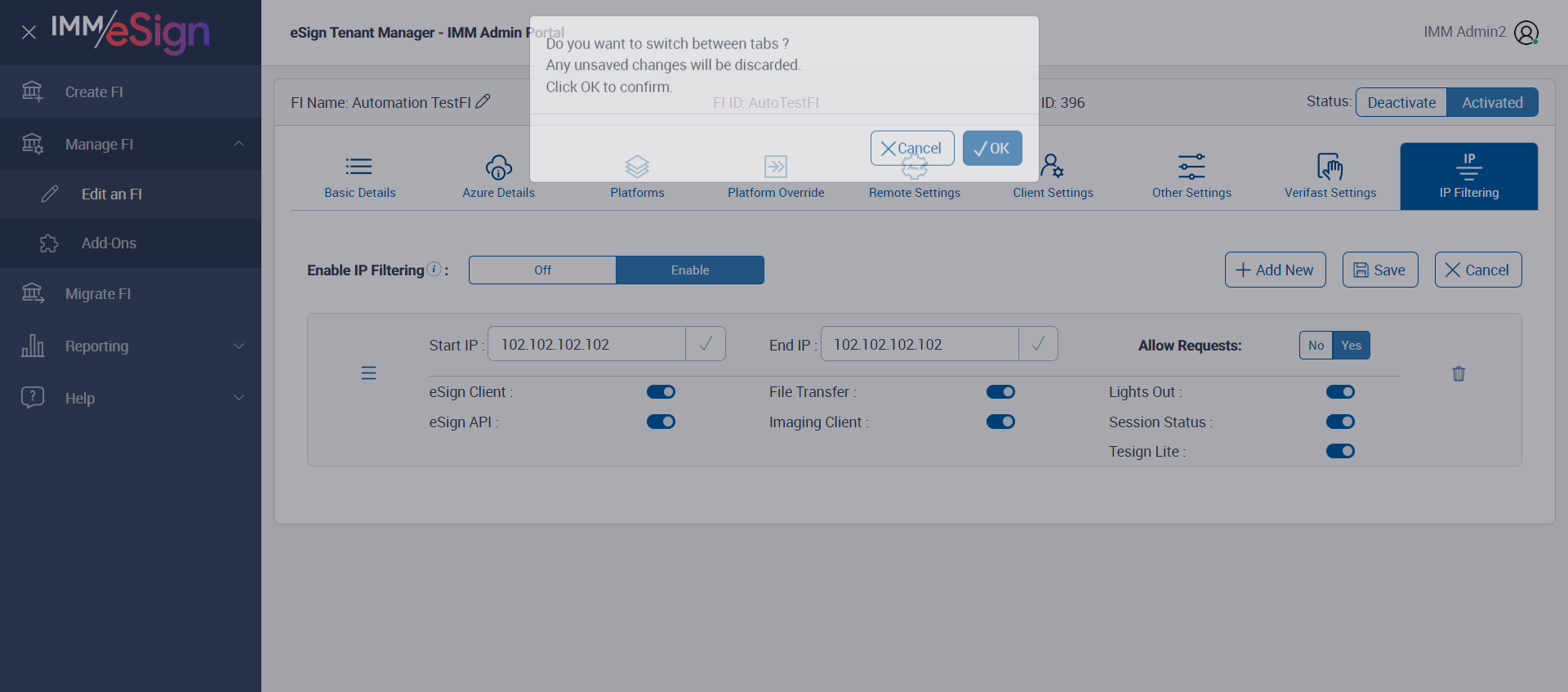
Task: Collapse the Manage FI menu chevron
Action: (238, 144)
